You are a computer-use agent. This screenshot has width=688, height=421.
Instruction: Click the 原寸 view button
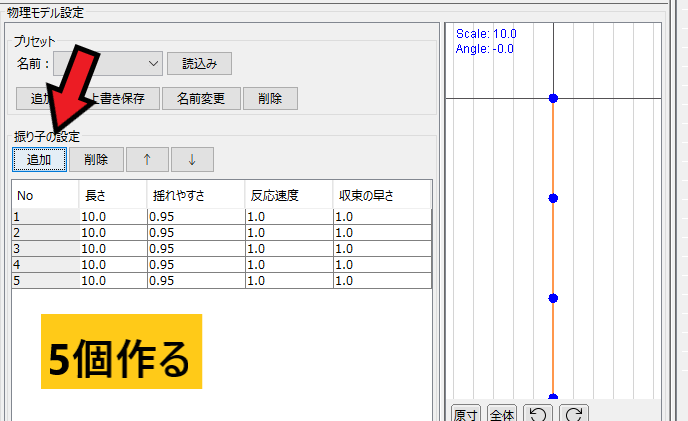point(466,413)
